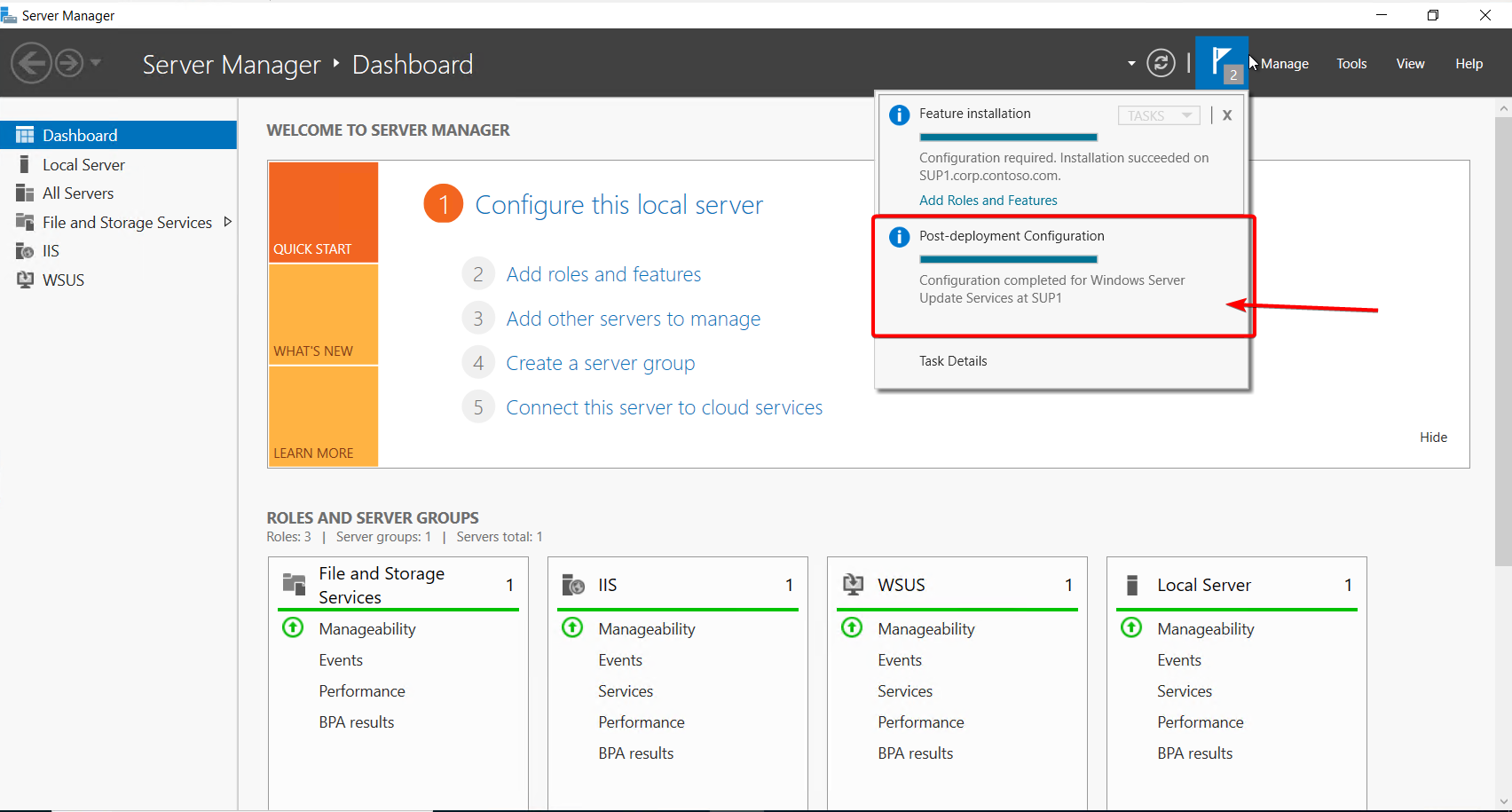Click the Post-deployment Configuration info icon
This screenshot has height=812, width=1512.
point(899,237)
